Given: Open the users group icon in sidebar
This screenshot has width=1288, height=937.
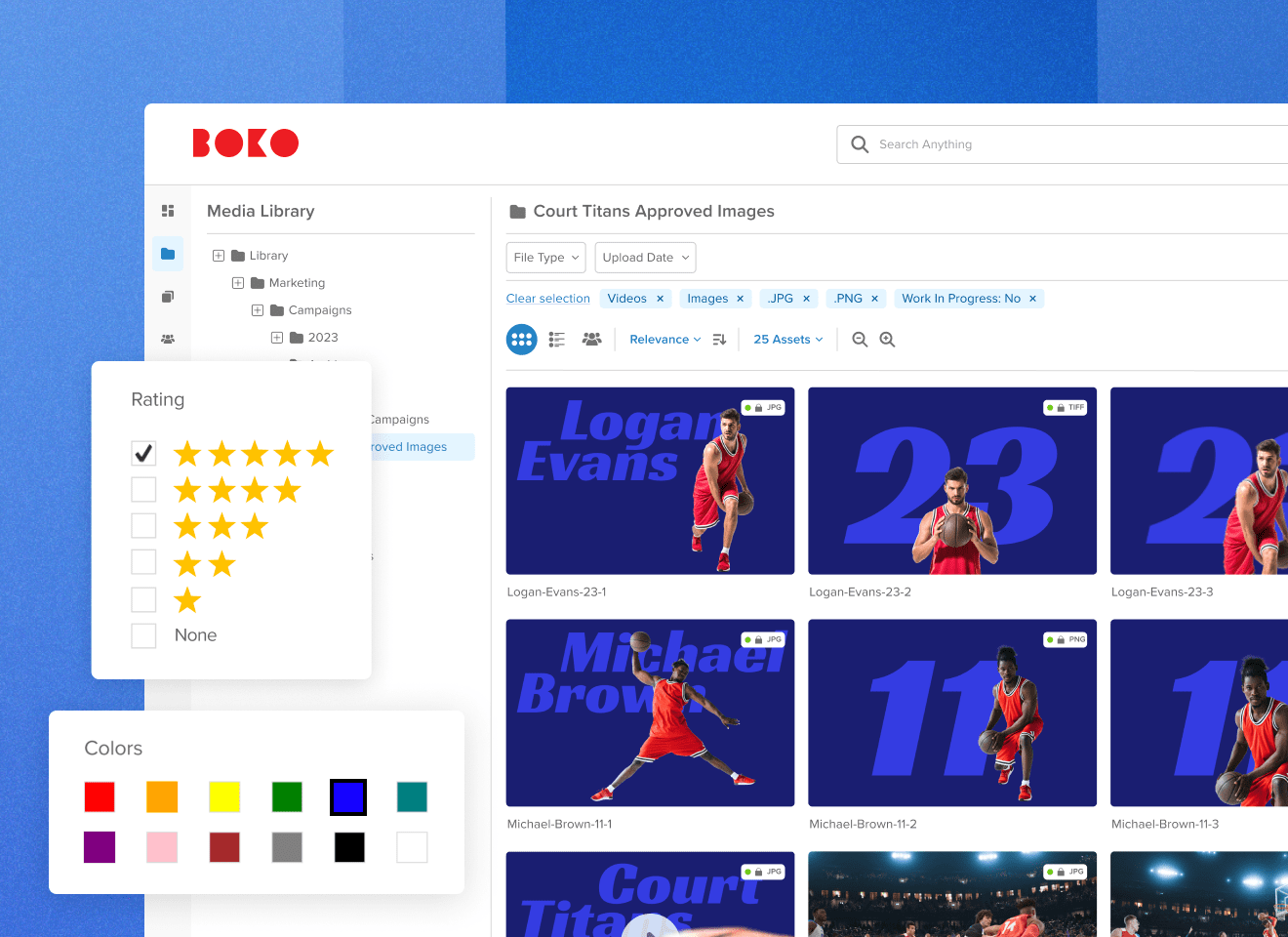Looking at the screenshot, I should pos(168,339).
